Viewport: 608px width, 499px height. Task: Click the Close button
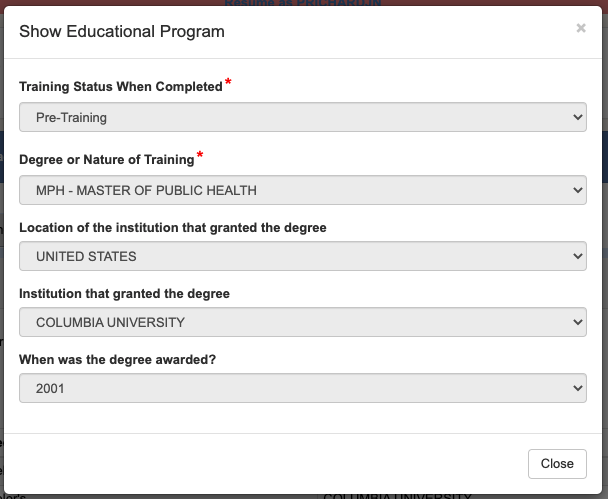[x=557, y=463]
